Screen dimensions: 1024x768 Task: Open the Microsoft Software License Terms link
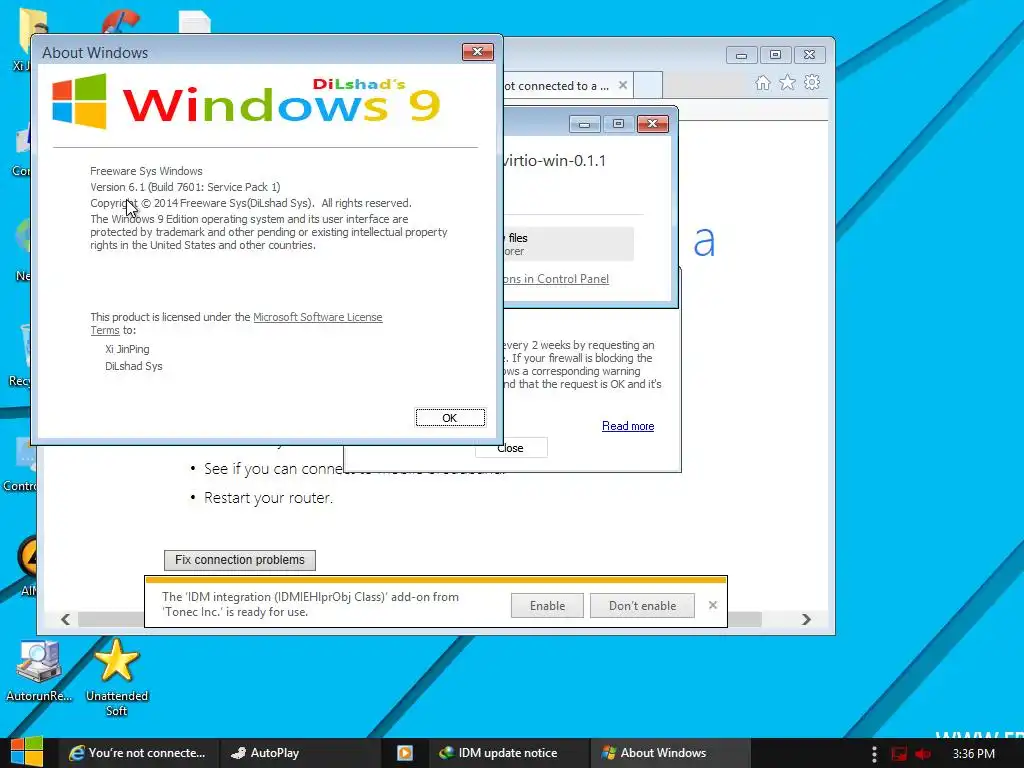317,317
